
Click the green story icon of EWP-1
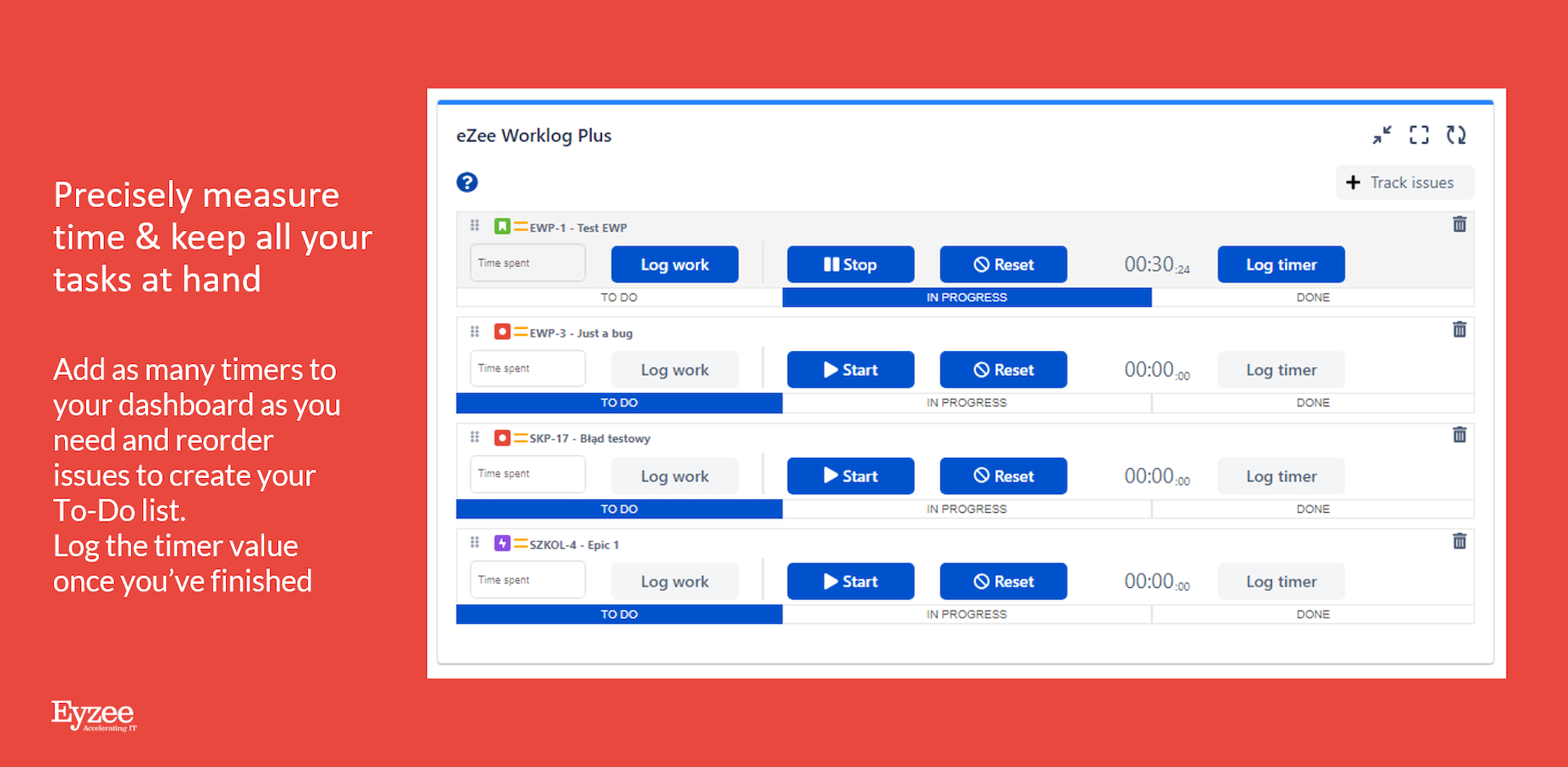pyautogui.click(x=502, y=227)
